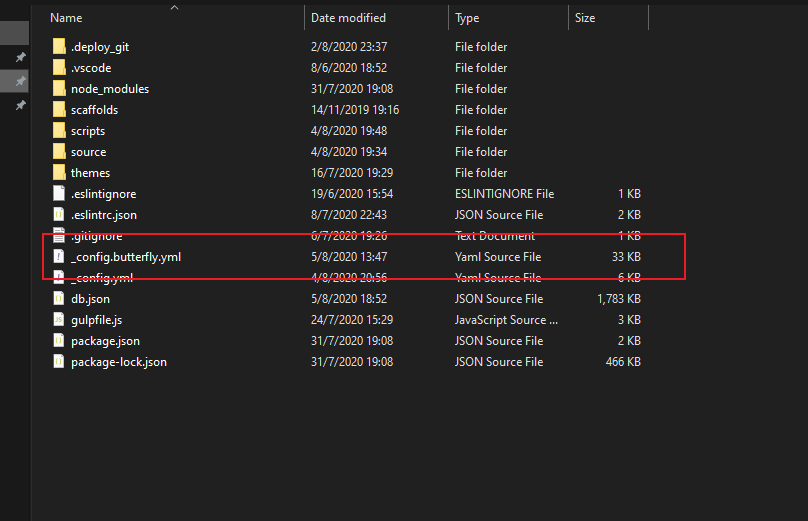Select the gulpfile.js file icon
The image size is (808, 521).
point(59,320)
